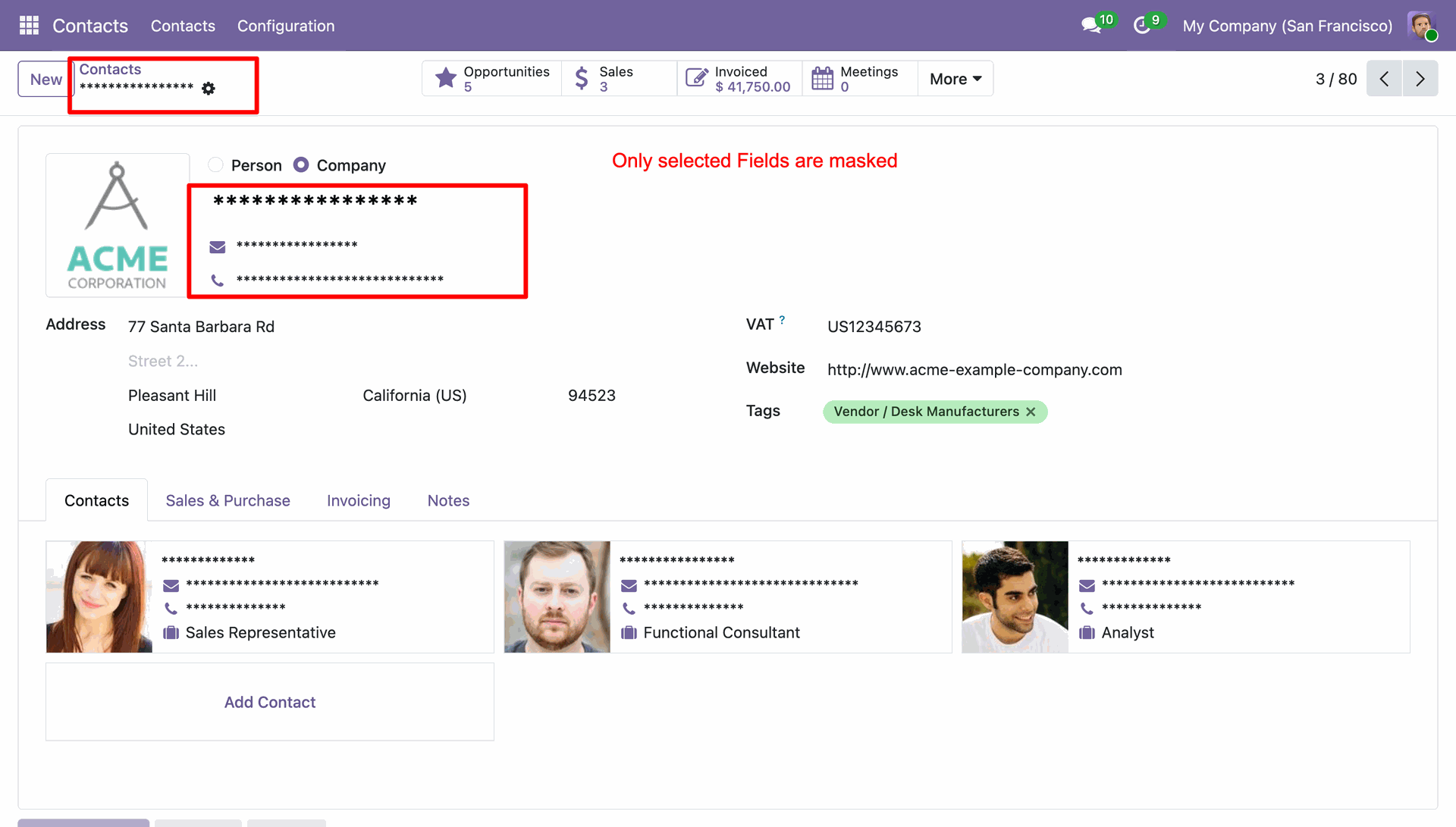This screenshot has width=1456, height=827.
Task: Click the Sales Representative briefcase icon
Action: tap(171, 633)
